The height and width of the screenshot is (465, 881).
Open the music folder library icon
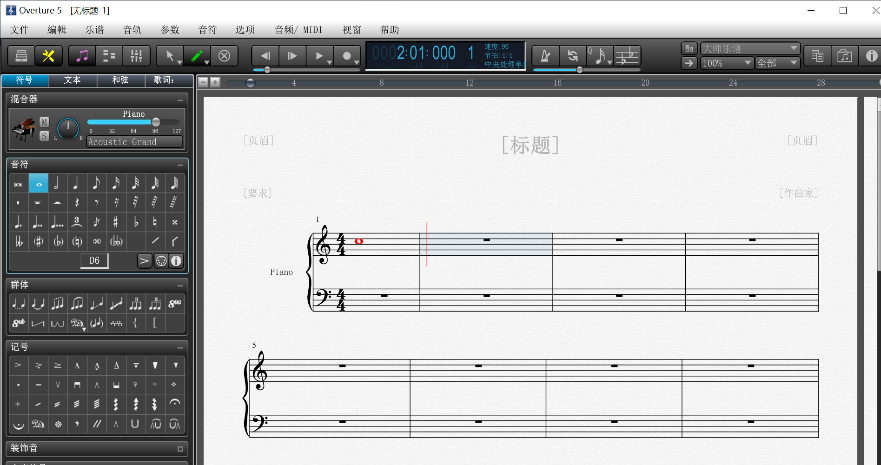coord(844,56)
